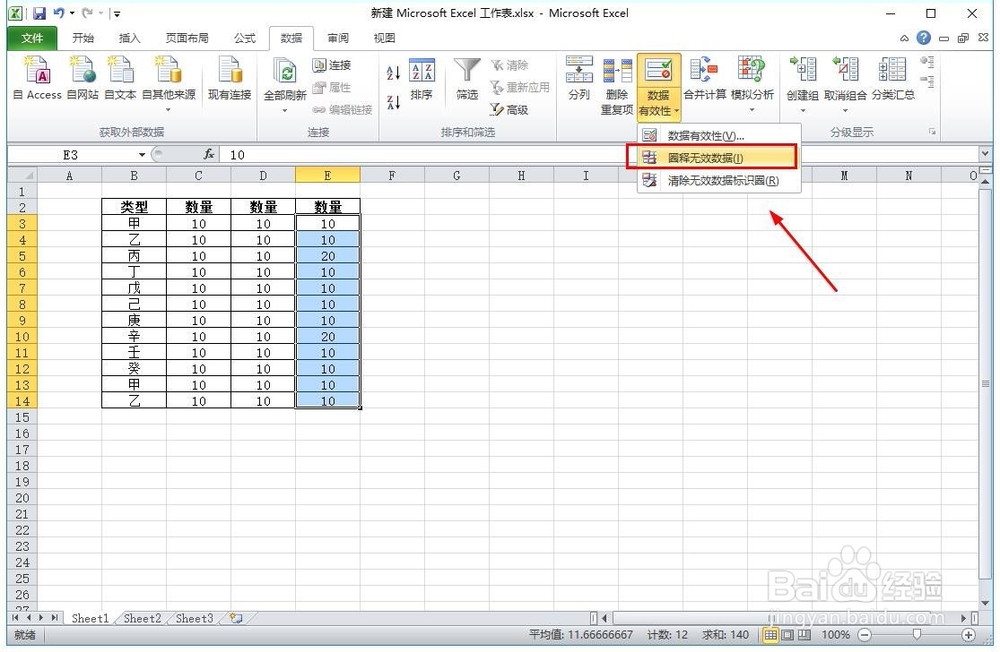Image resolution: width=1000 pixels, height=652 pixels.
Task: Click Connections (连接) button
Action: (332, 65)
